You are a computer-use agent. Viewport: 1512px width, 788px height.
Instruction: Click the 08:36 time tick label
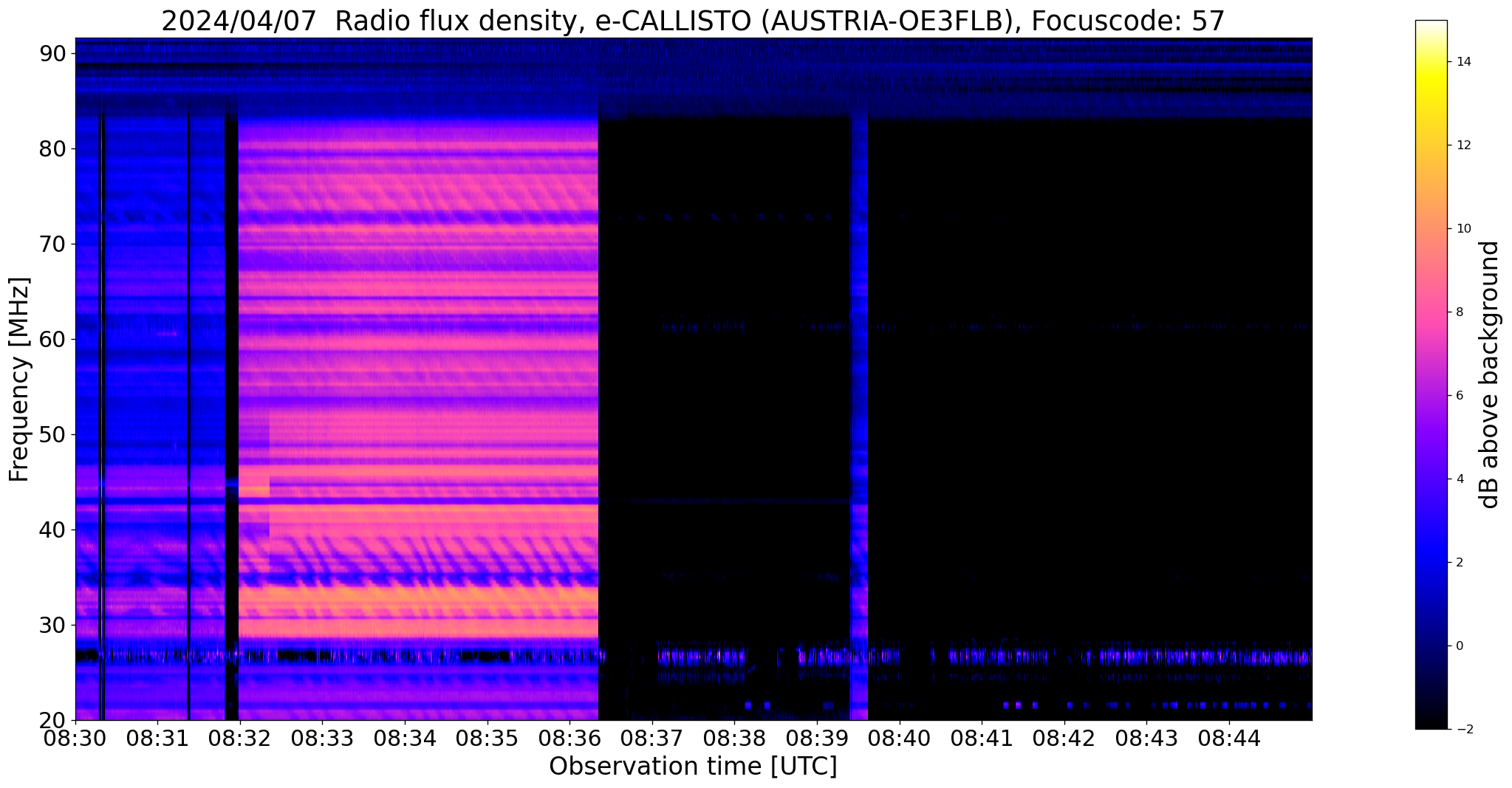[569, 738]
